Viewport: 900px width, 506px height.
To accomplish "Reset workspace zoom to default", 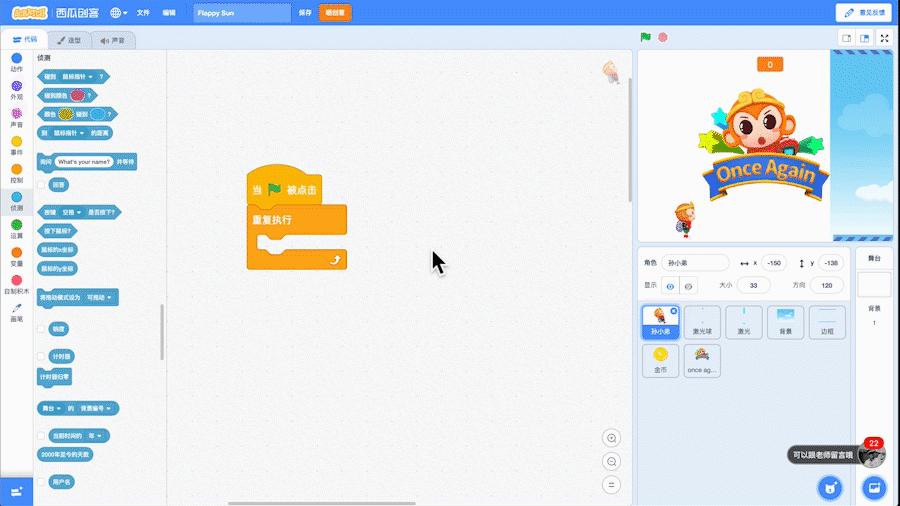I will click(x=611, y=485).
